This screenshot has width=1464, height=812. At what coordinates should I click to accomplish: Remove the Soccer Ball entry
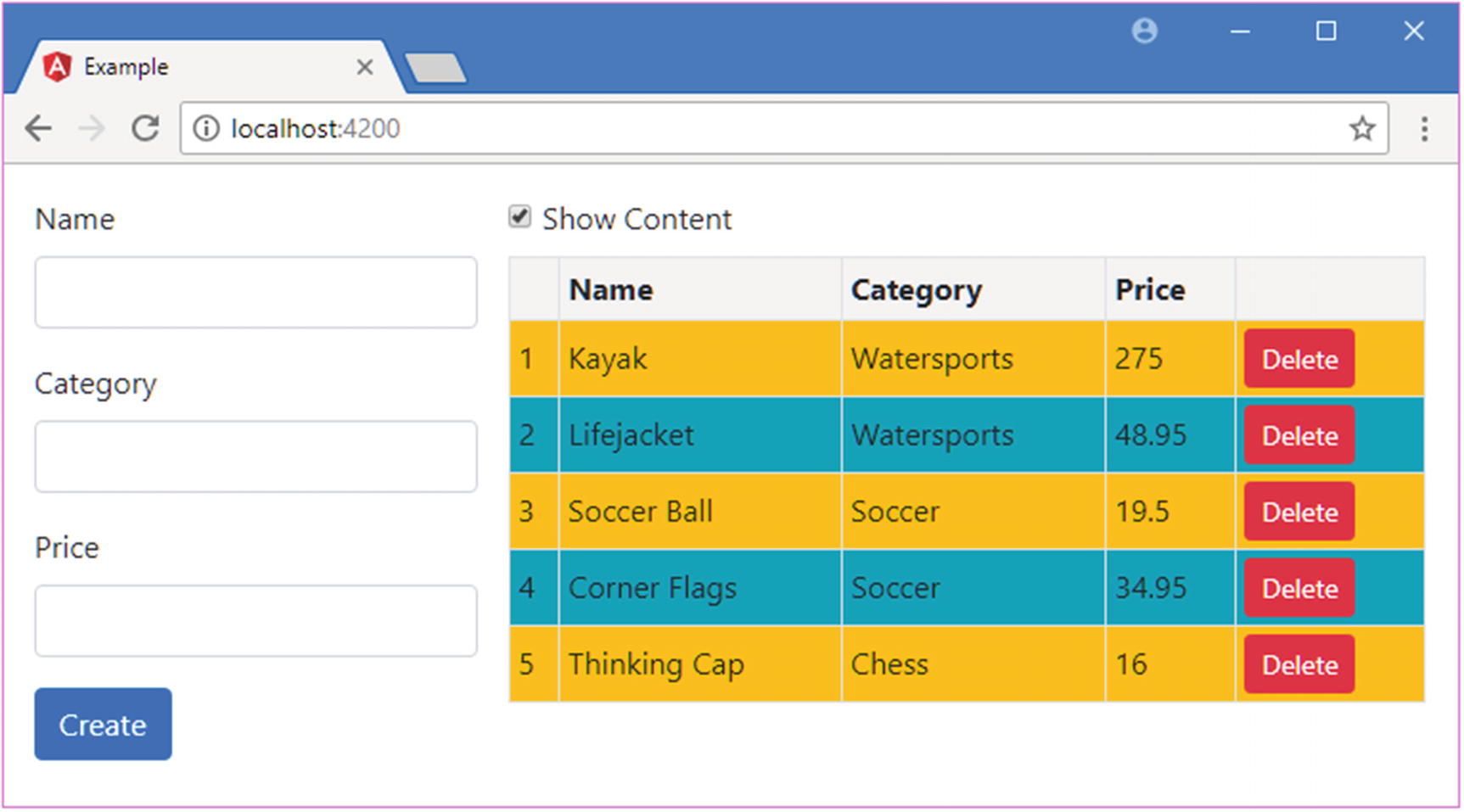click(1299, 512)
